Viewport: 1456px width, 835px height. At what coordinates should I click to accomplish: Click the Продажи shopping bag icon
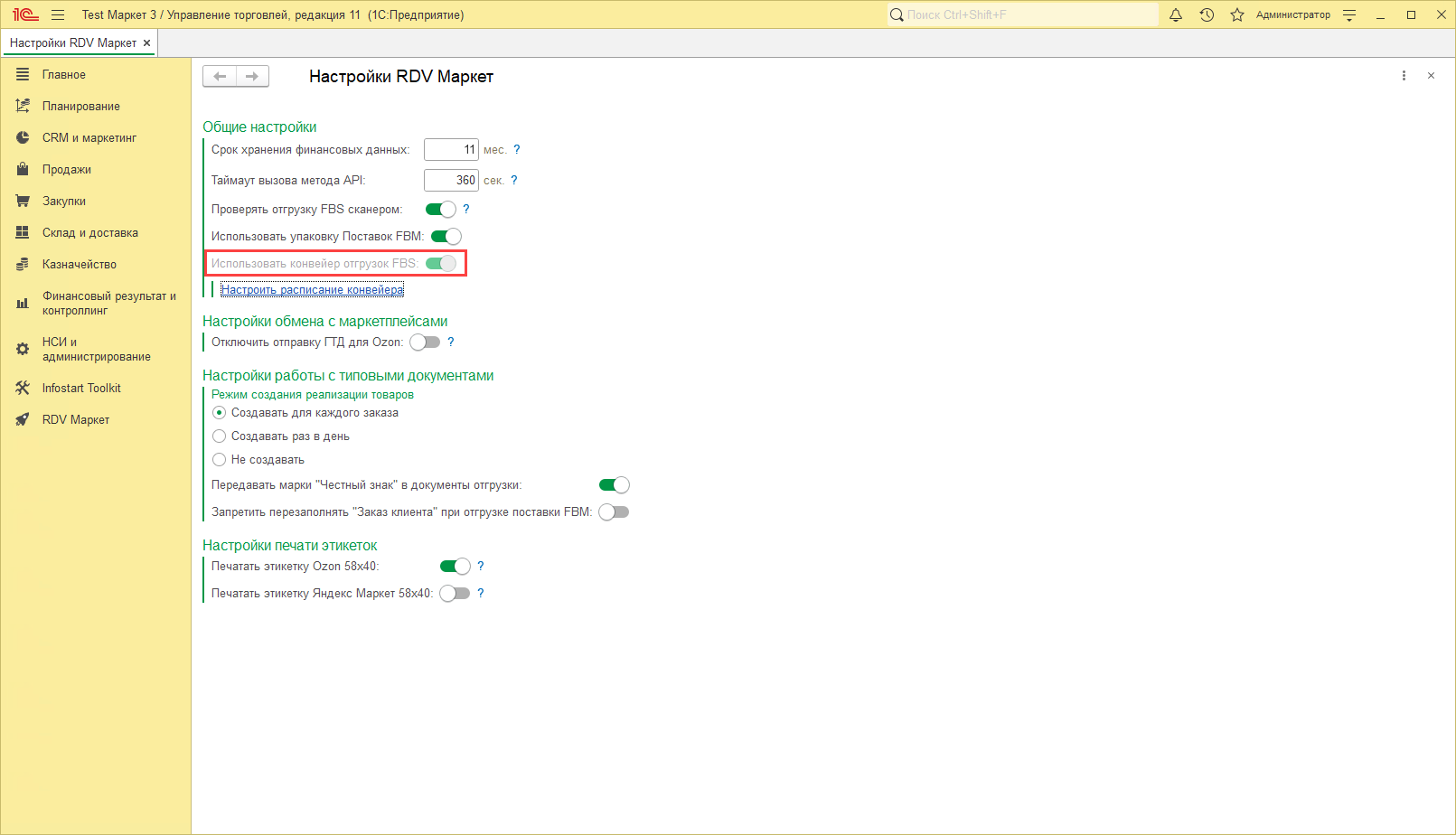23,170
